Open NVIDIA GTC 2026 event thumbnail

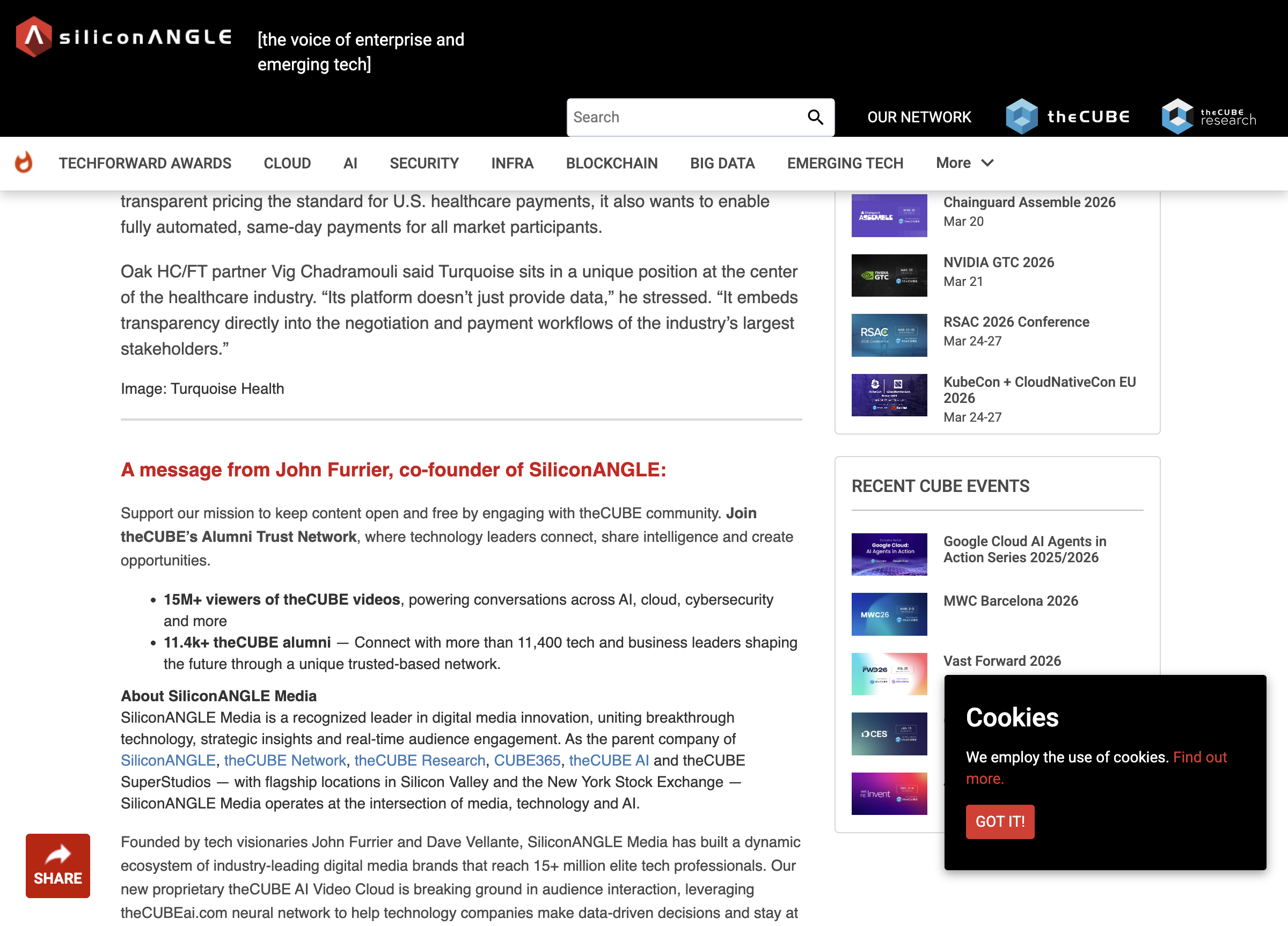(889, 276)
